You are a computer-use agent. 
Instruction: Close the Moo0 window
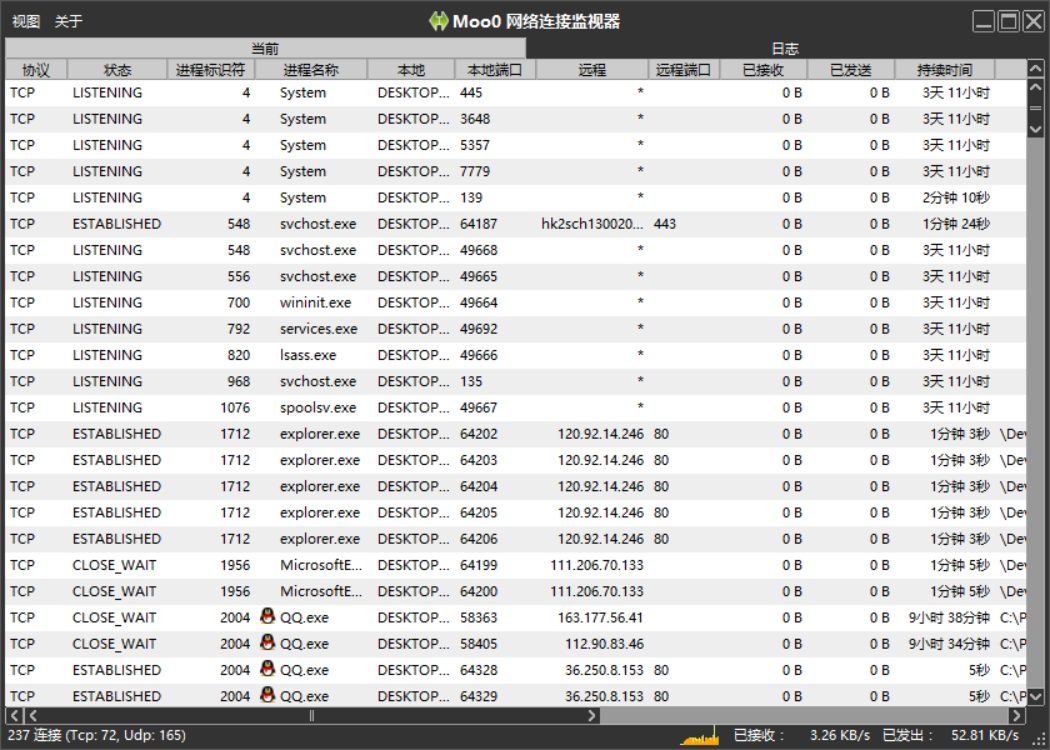[x=1033, y=21]
